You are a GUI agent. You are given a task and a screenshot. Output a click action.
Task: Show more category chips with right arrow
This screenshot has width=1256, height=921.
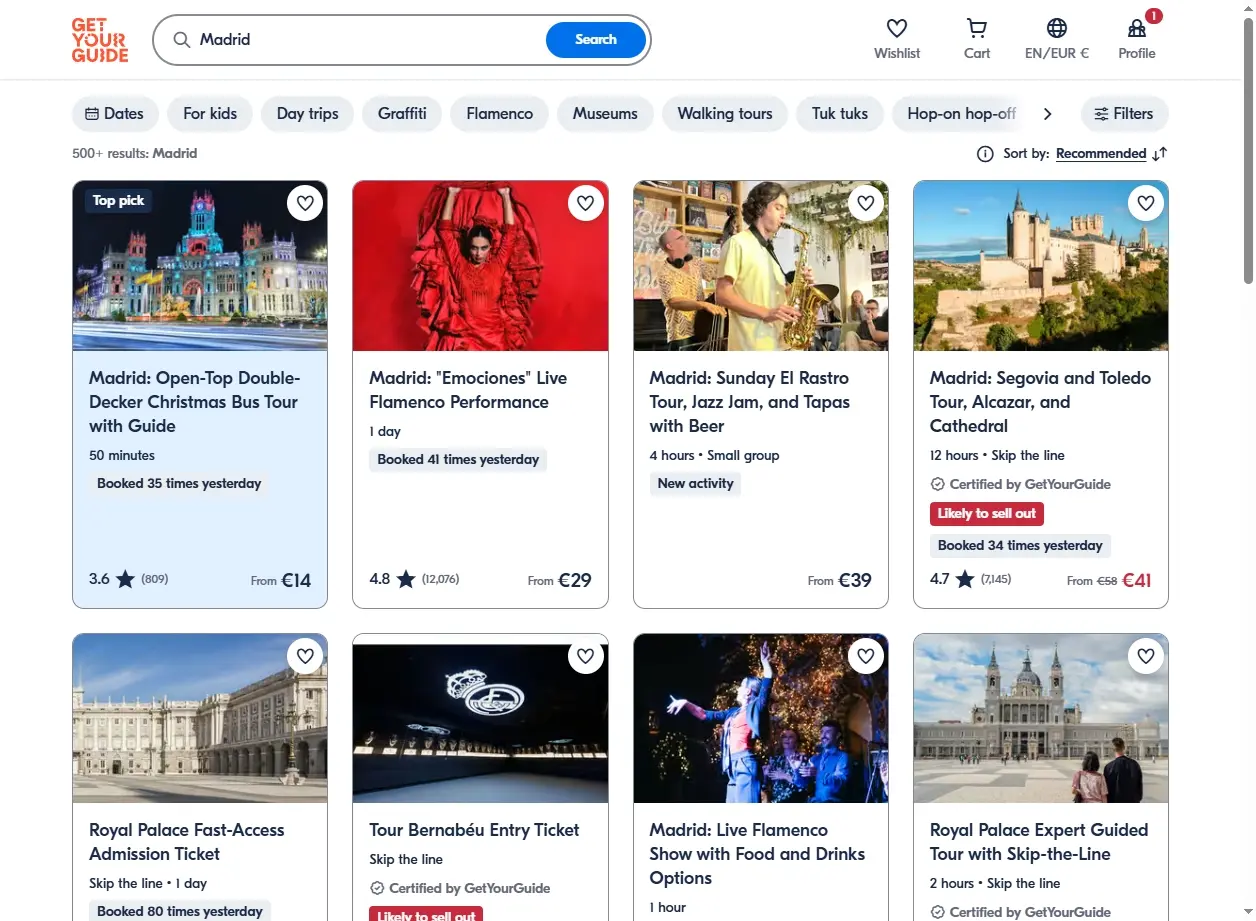tap(1048, 114)
